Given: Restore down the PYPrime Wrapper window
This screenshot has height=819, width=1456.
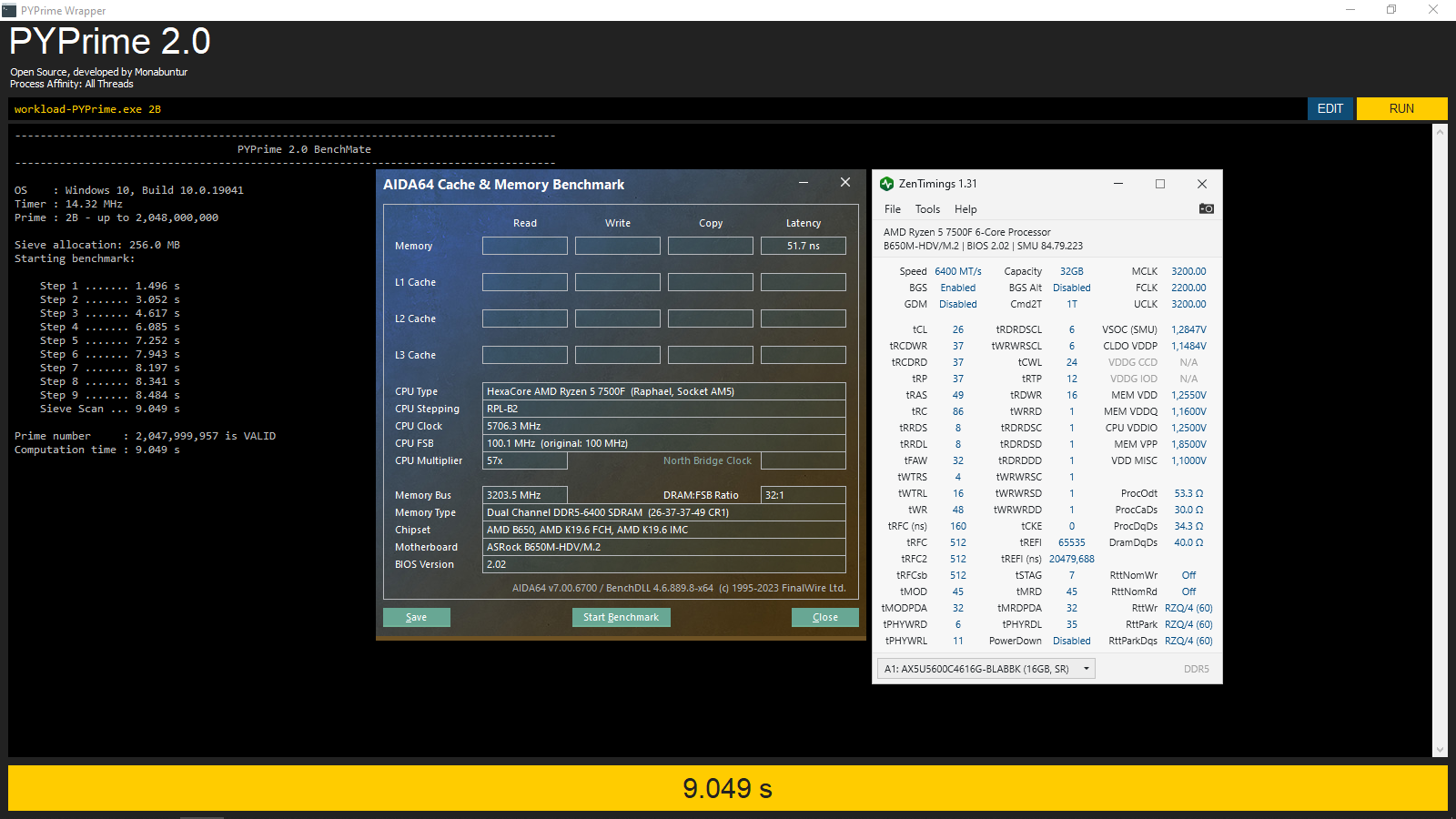Looking at the screenshot, I should pos(1391,10).
